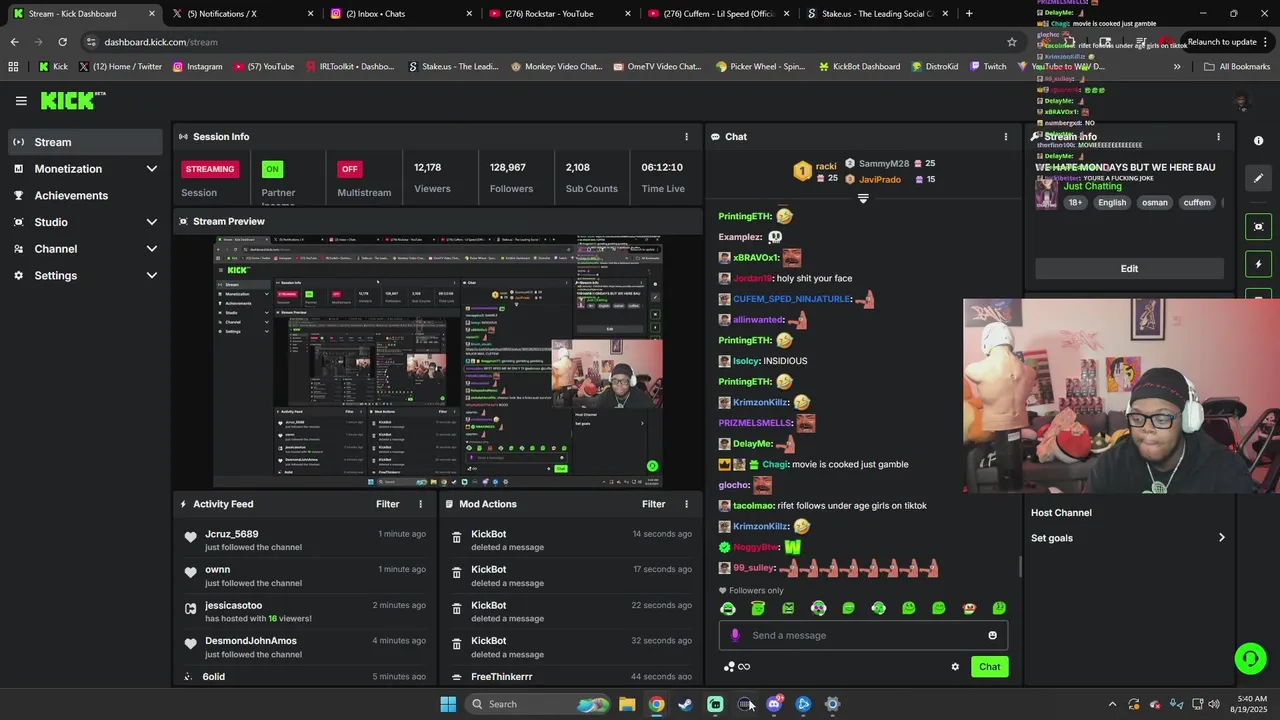Click the 18+ tag in Stream Info
This screenshot has width=1280, height=720.
click(x=1075, y=203)
